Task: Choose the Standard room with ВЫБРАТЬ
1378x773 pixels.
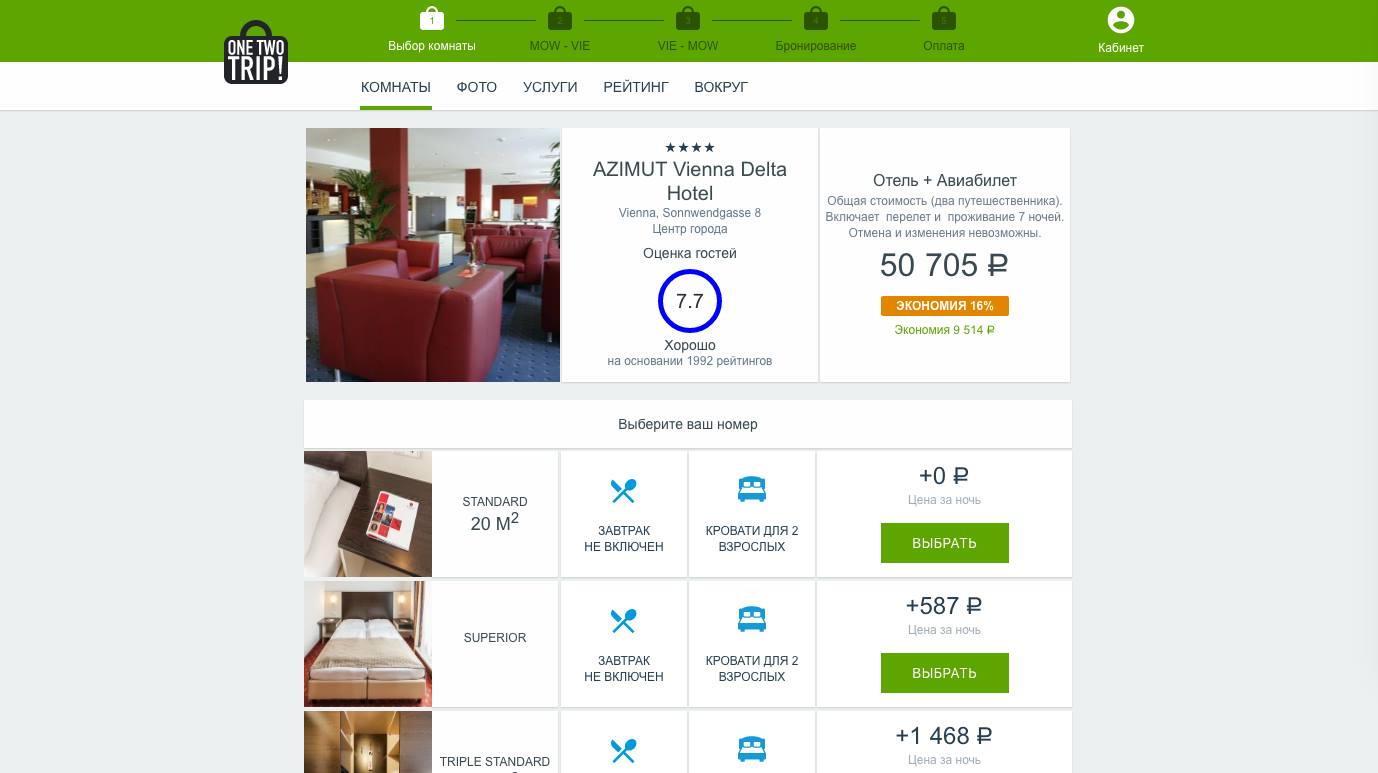Action: click(944, 543)
